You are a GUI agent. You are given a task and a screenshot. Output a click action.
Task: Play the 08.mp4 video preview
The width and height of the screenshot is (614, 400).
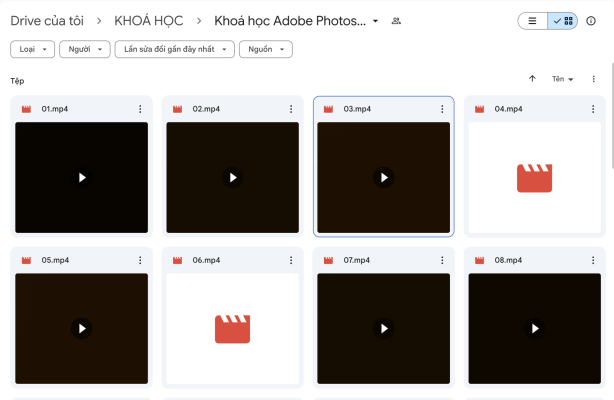[x=535, y=328]
